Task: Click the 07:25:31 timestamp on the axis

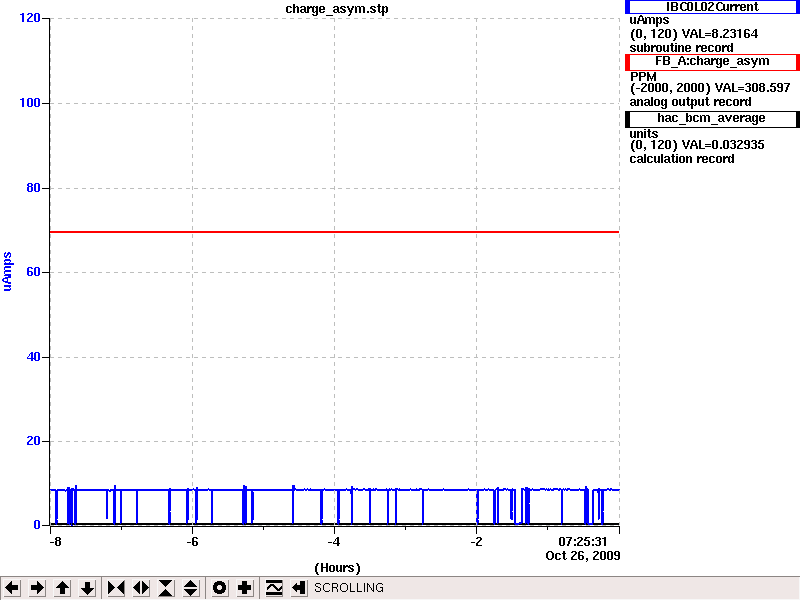Action: [x=583, y=541]
